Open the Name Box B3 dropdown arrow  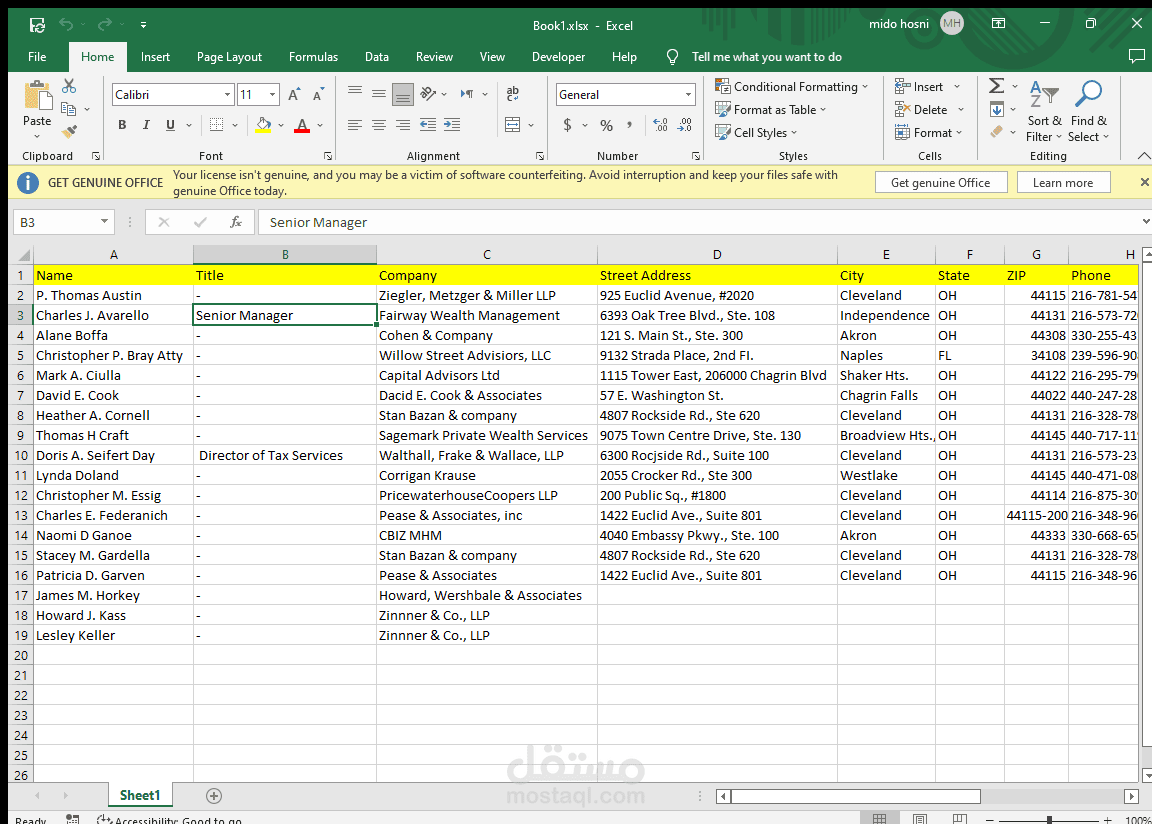pos(104,221)
